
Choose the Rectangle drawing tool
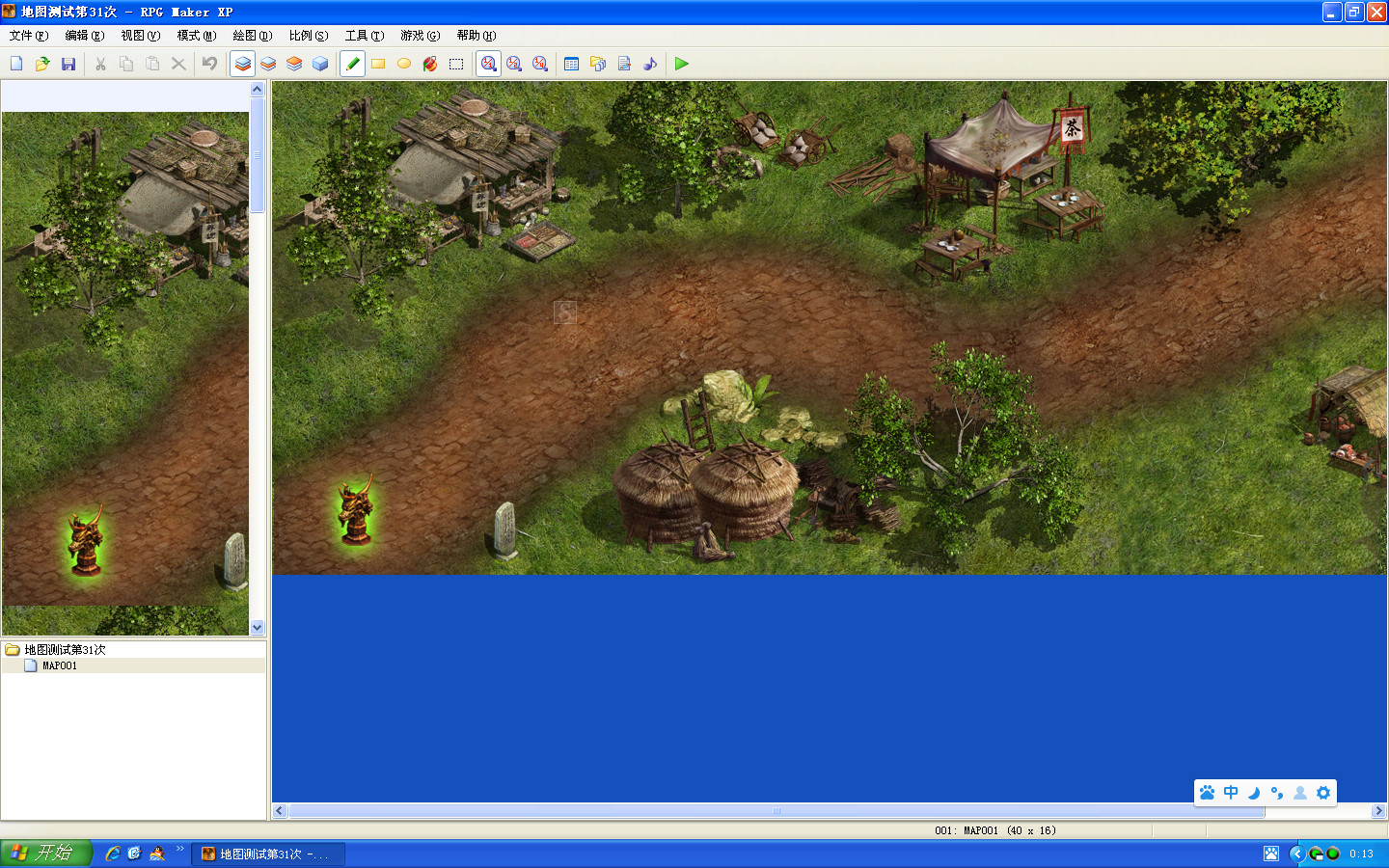(378, 64)
